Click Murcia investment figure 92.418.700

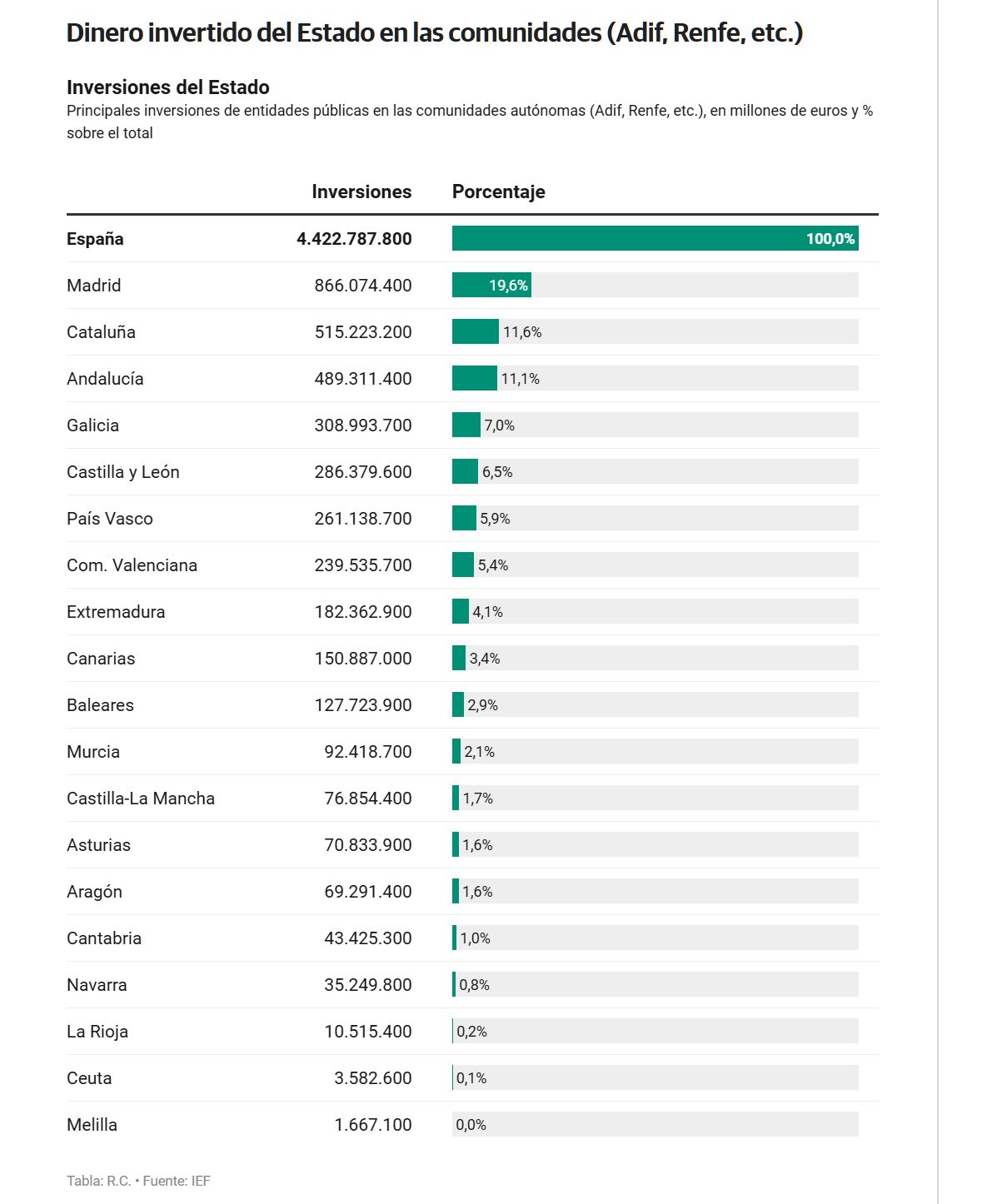coord(368,752)
